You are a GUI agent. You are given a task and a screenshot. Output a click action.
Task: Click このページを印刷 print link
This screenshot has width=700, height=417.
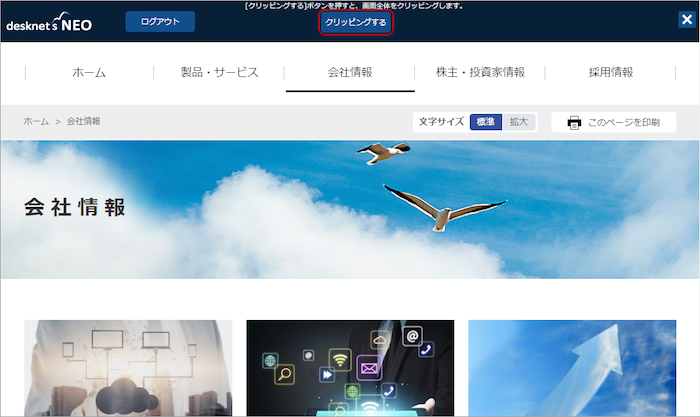click(x=623, y=122)
